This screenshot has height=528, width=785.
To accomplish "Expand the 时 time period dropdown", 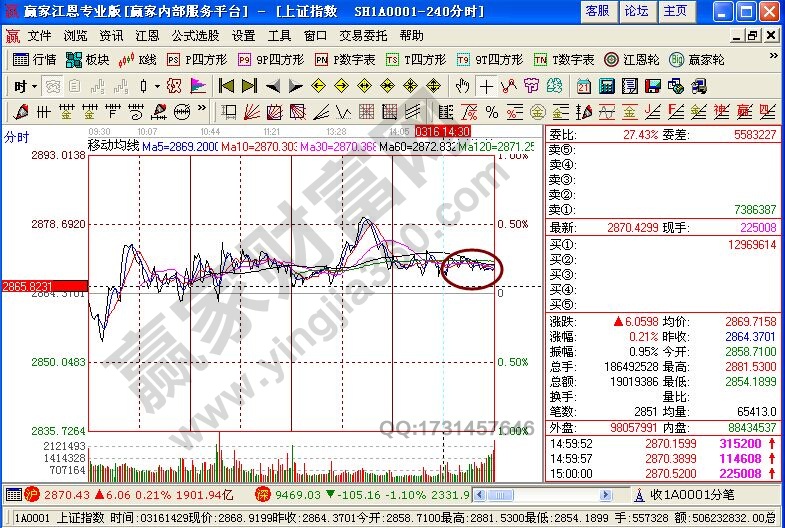I will point(25,86).
